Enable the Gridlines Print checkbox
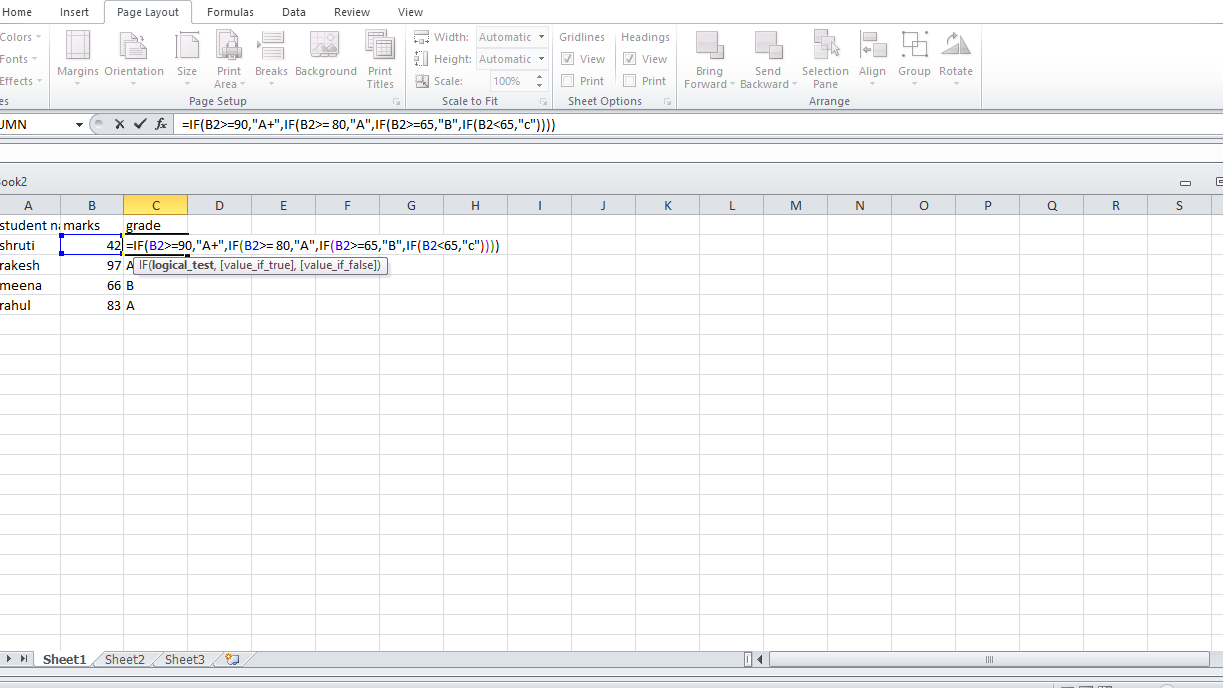1223x688 pixels. [x=568, y=81]
